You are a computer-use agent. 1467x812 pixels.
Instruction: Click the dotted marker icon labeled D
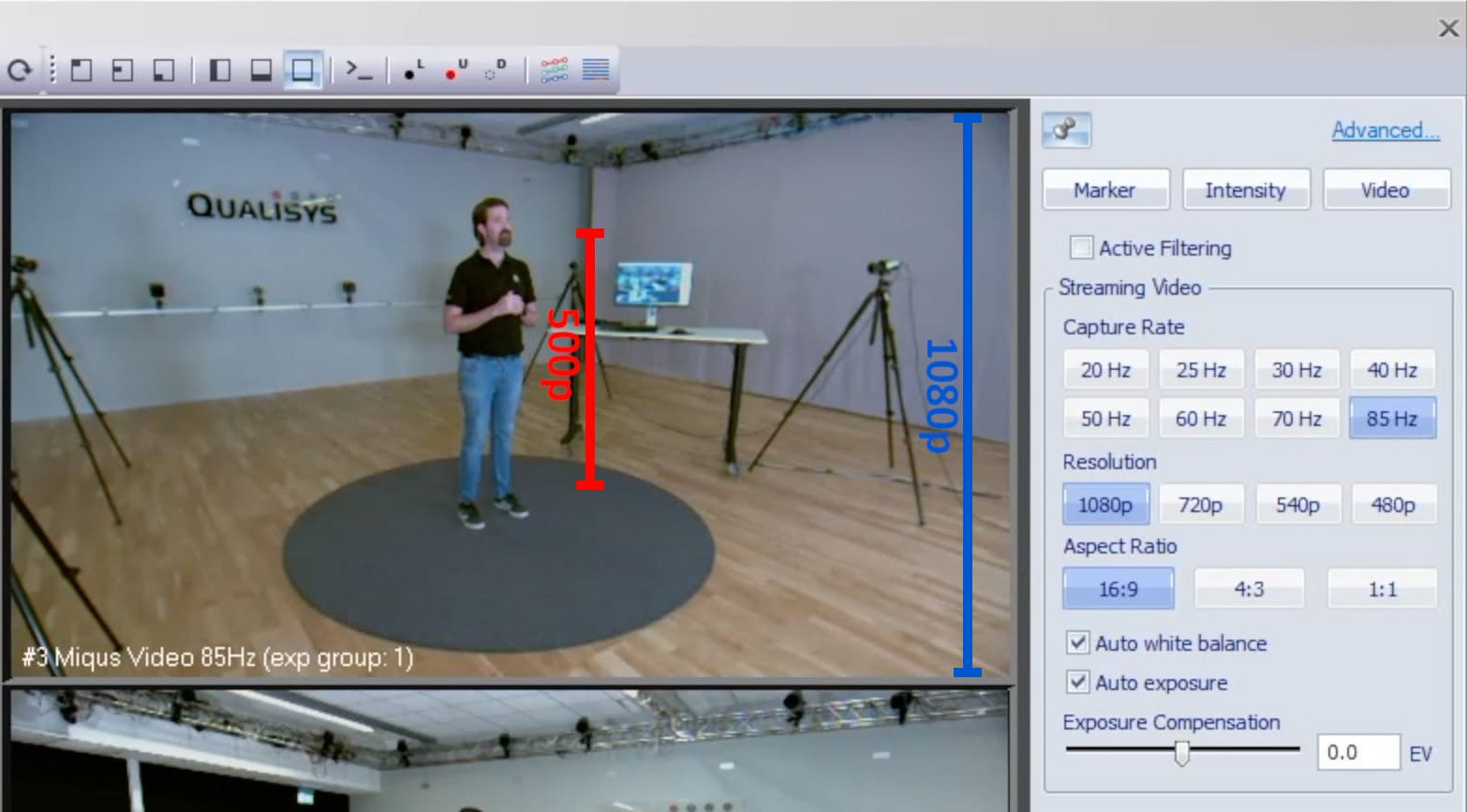496,70
